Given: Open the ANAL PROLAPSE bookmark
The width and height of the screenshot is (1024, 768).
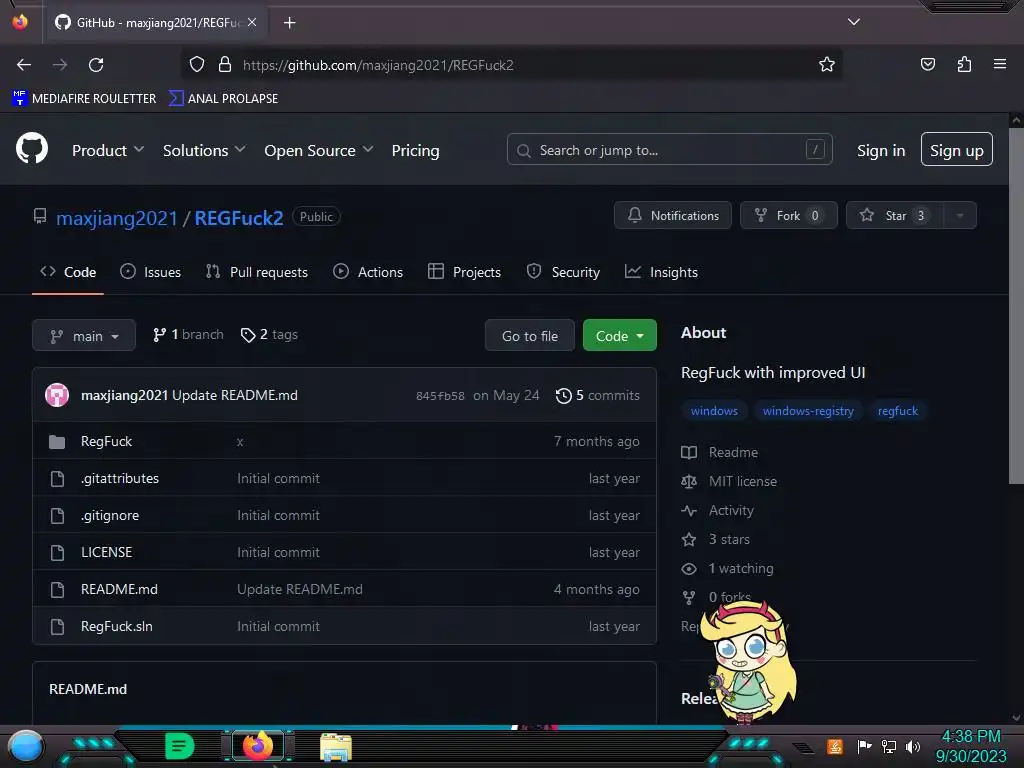Looking at the screenshot, I should click(x=223, y=99).
